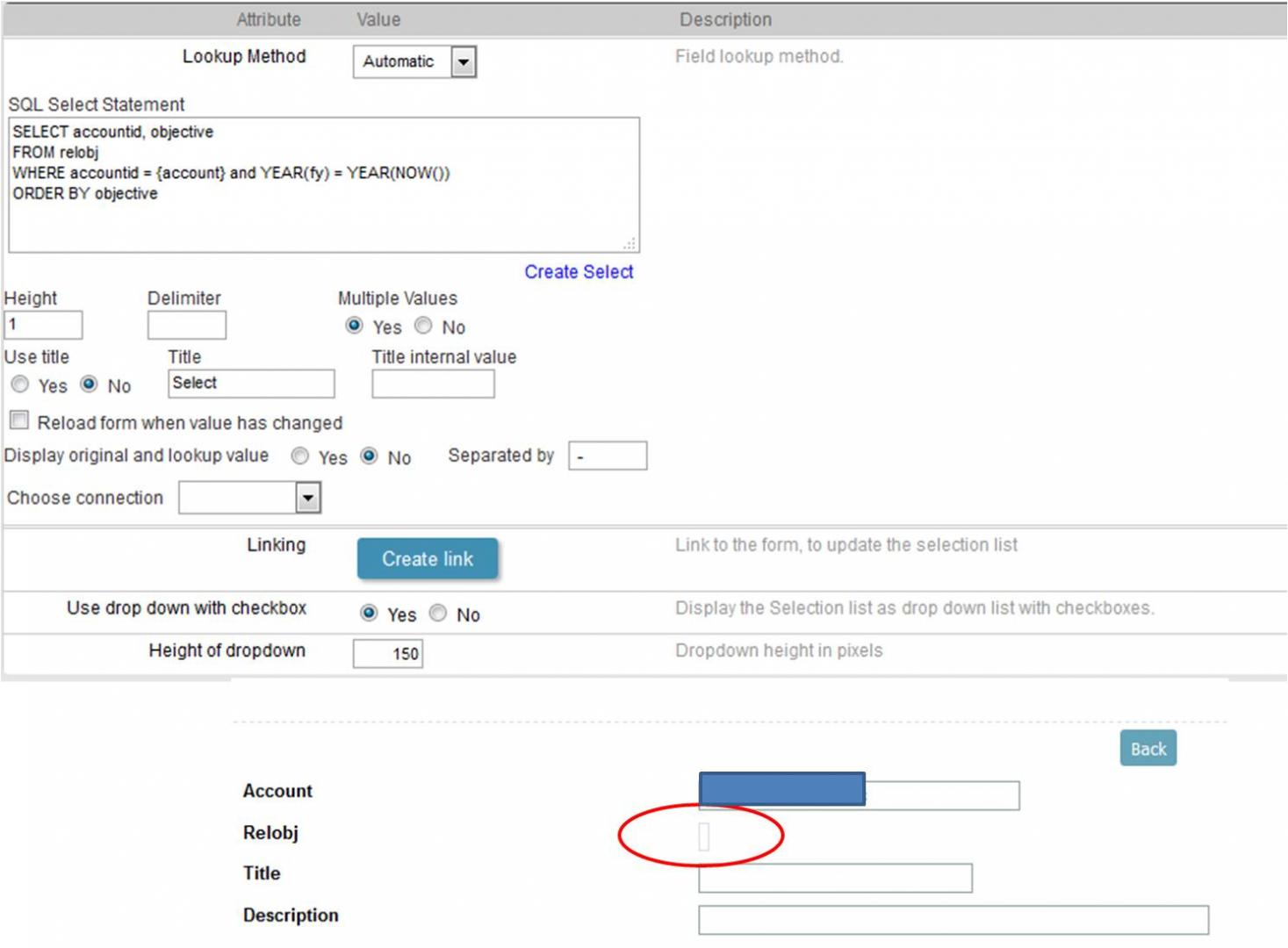This screenshot has height=948, width=1288.
Task: Click the Create Select link
Action: pos(579,272)
